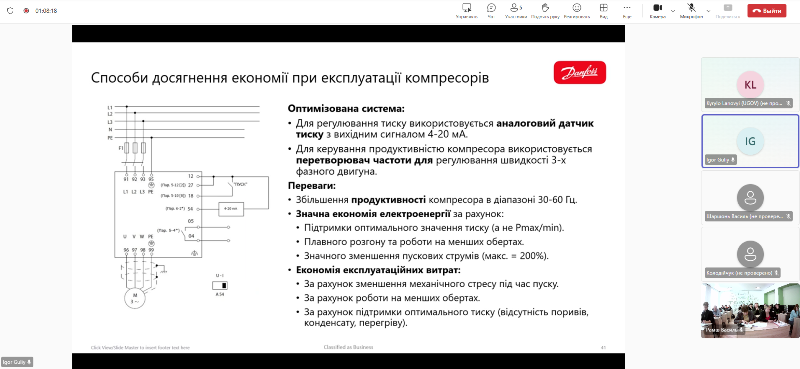Show the participants list
Screen dimensions: 800x369
point(516,10)
